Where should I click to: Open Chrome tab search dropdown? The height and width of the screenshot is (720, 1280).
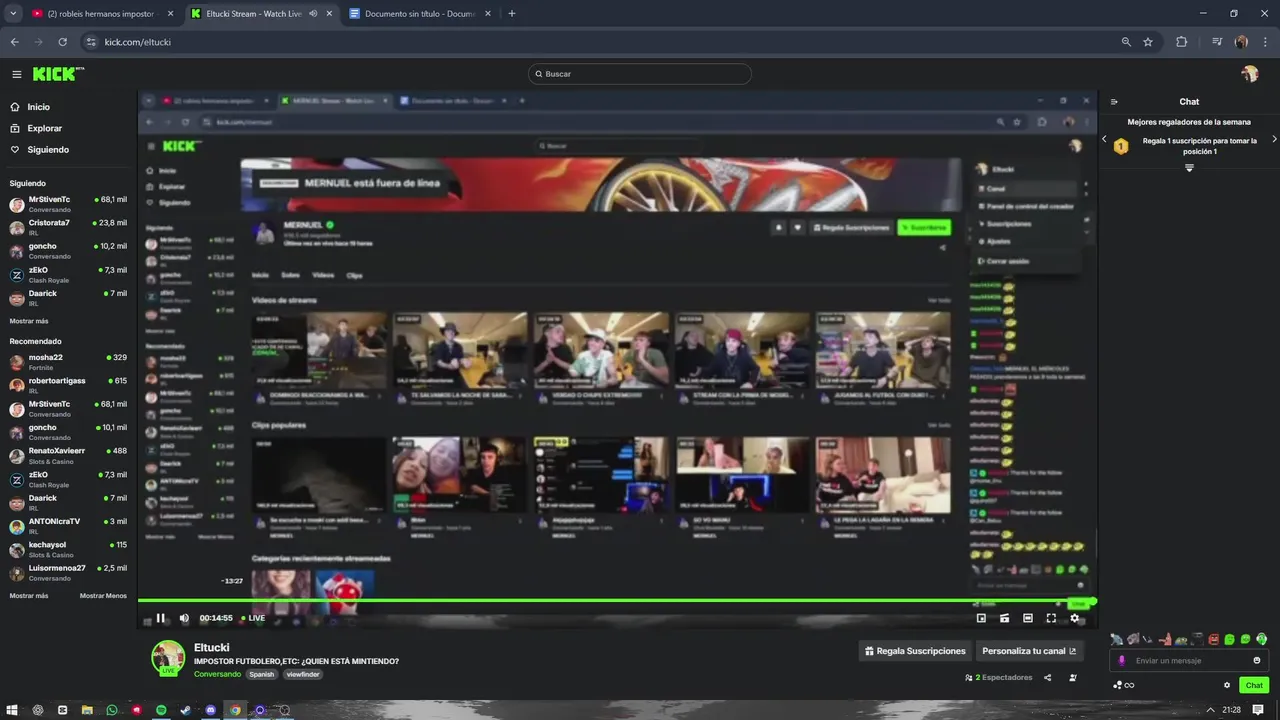[x=12, y=14]
